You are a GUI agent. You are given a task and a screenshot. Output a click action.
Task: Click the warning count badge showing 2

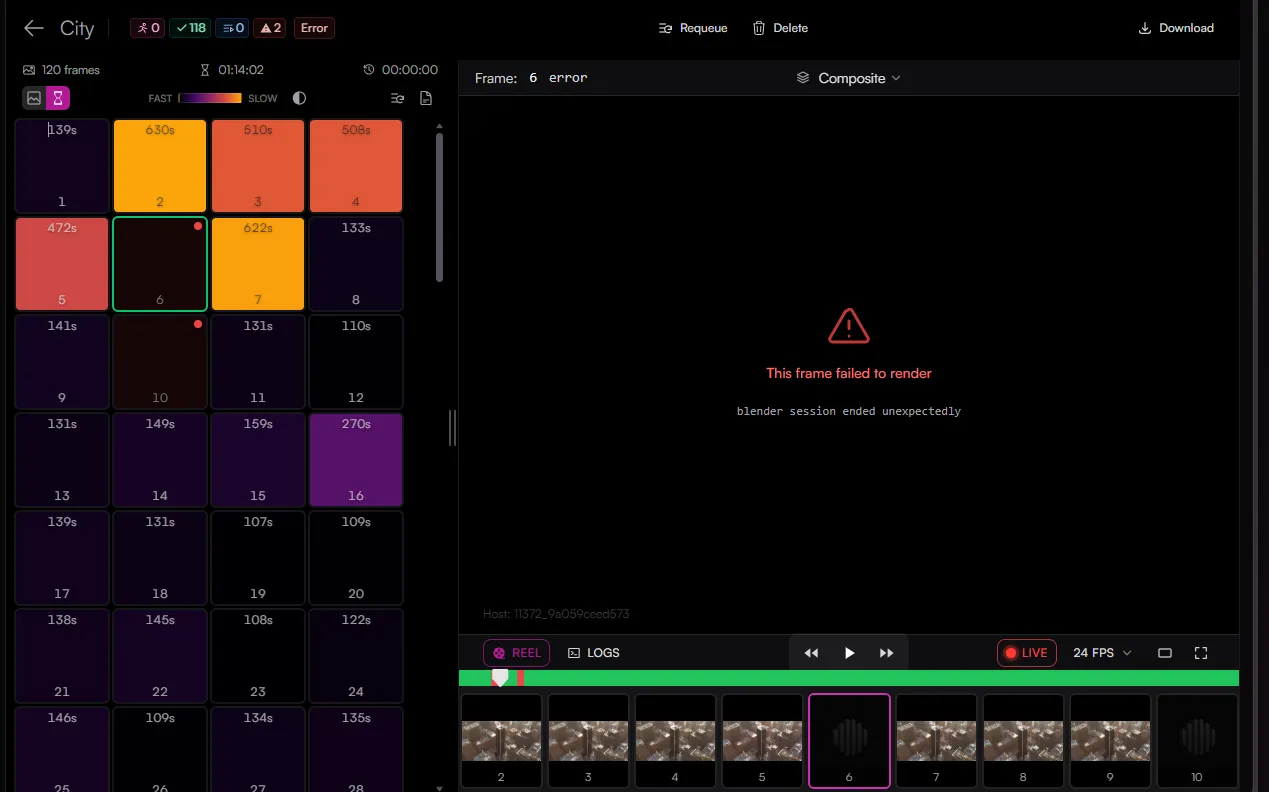coord(270,28)
